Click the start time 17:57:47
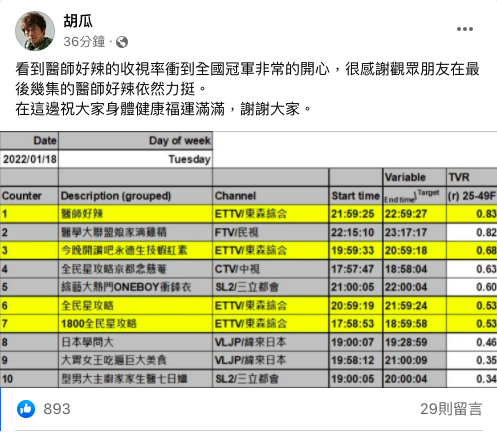Image resolution: width=497 pixels, height=432 pixels. point(356,269)
